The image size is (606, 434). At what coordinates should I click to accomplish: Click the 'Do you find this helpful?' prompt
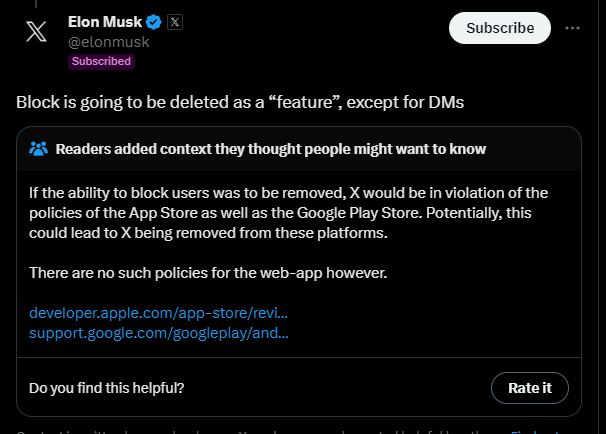point(107,387)
